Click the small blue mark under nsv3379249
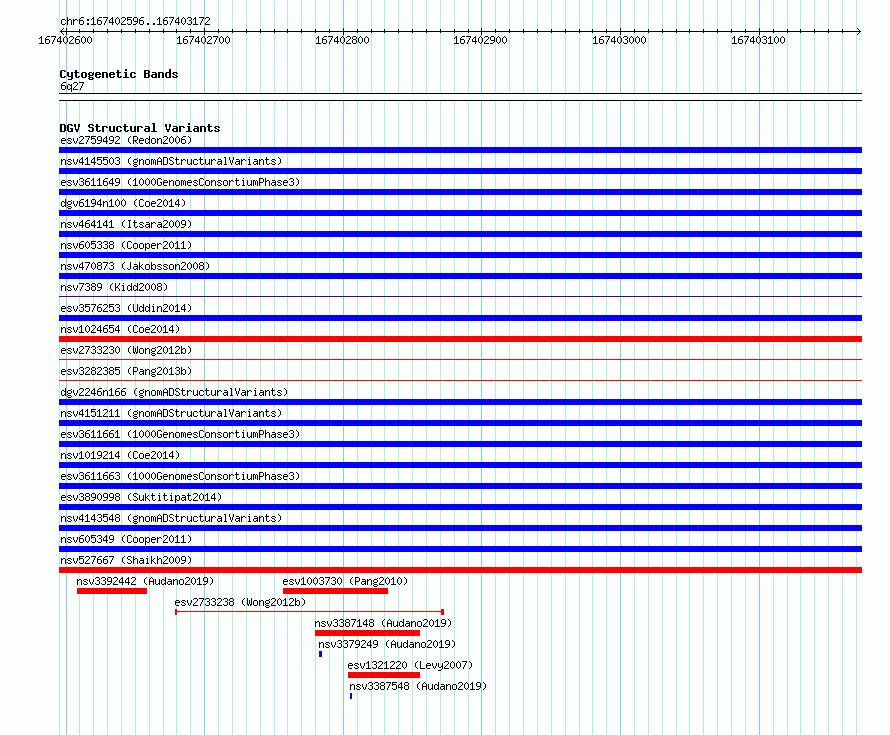The width and height of the screenshot is (890, 735). coord(320,654)
